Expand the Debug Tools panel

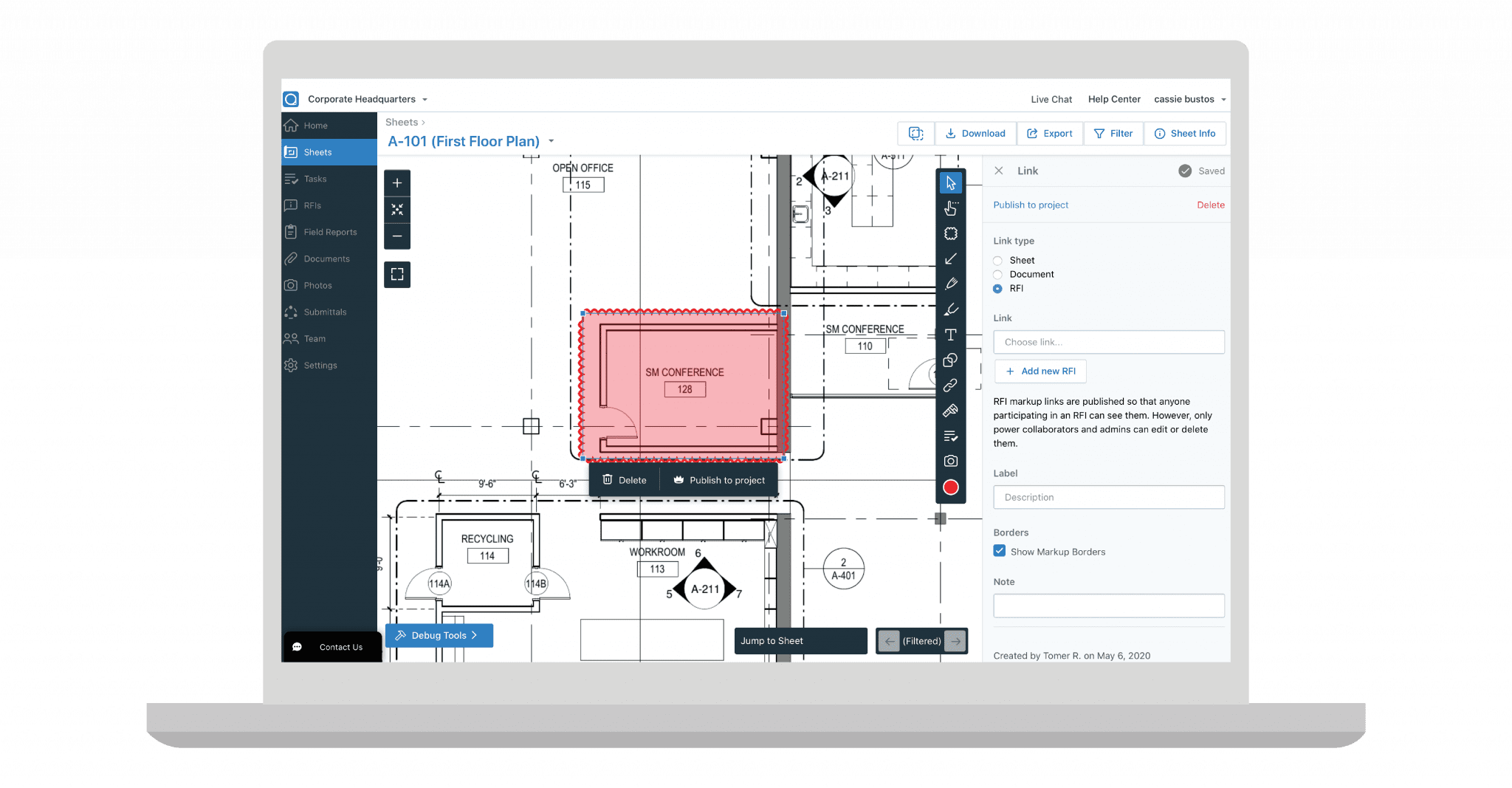[x=439, y=635]
